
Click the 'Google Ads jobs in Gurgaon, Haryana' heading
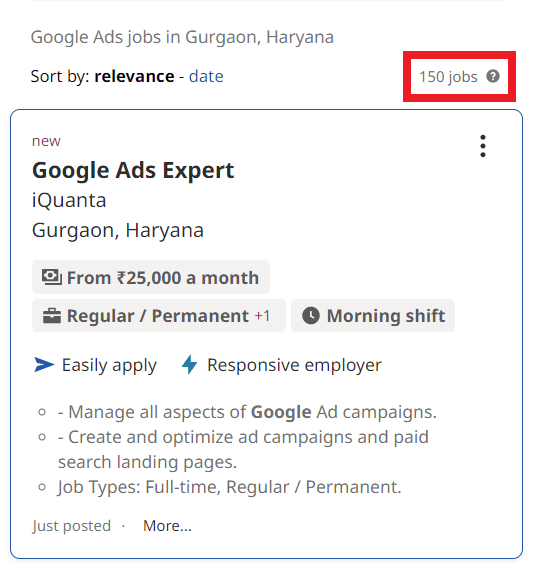182,37
